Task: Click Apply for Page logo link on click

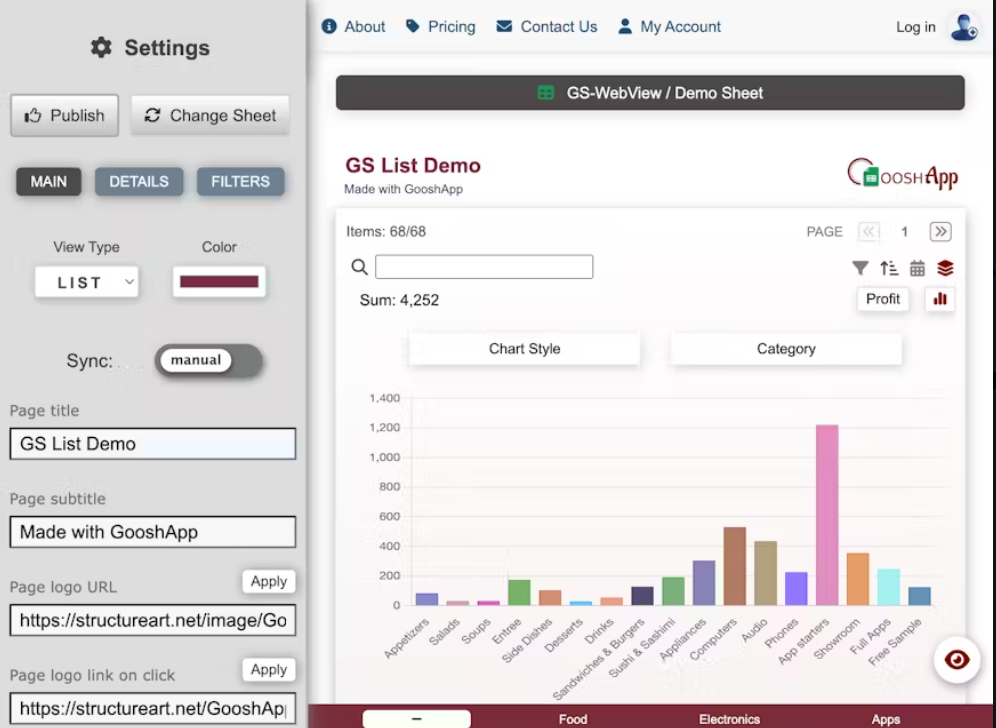Action: point(269,670)
